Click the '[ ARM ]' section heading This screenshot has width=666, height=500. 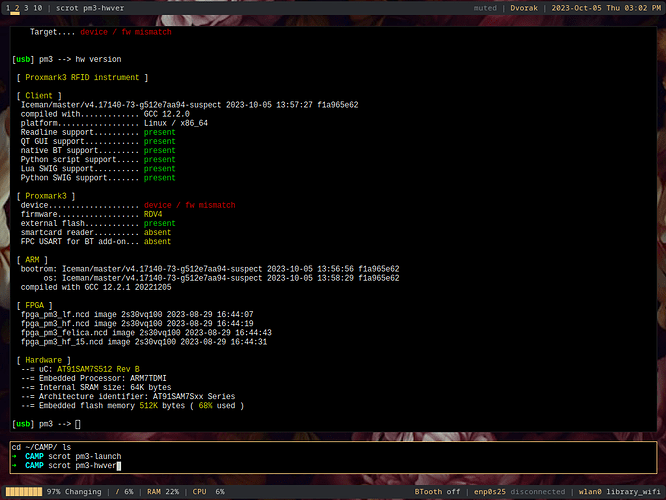[x=32, y=260]
